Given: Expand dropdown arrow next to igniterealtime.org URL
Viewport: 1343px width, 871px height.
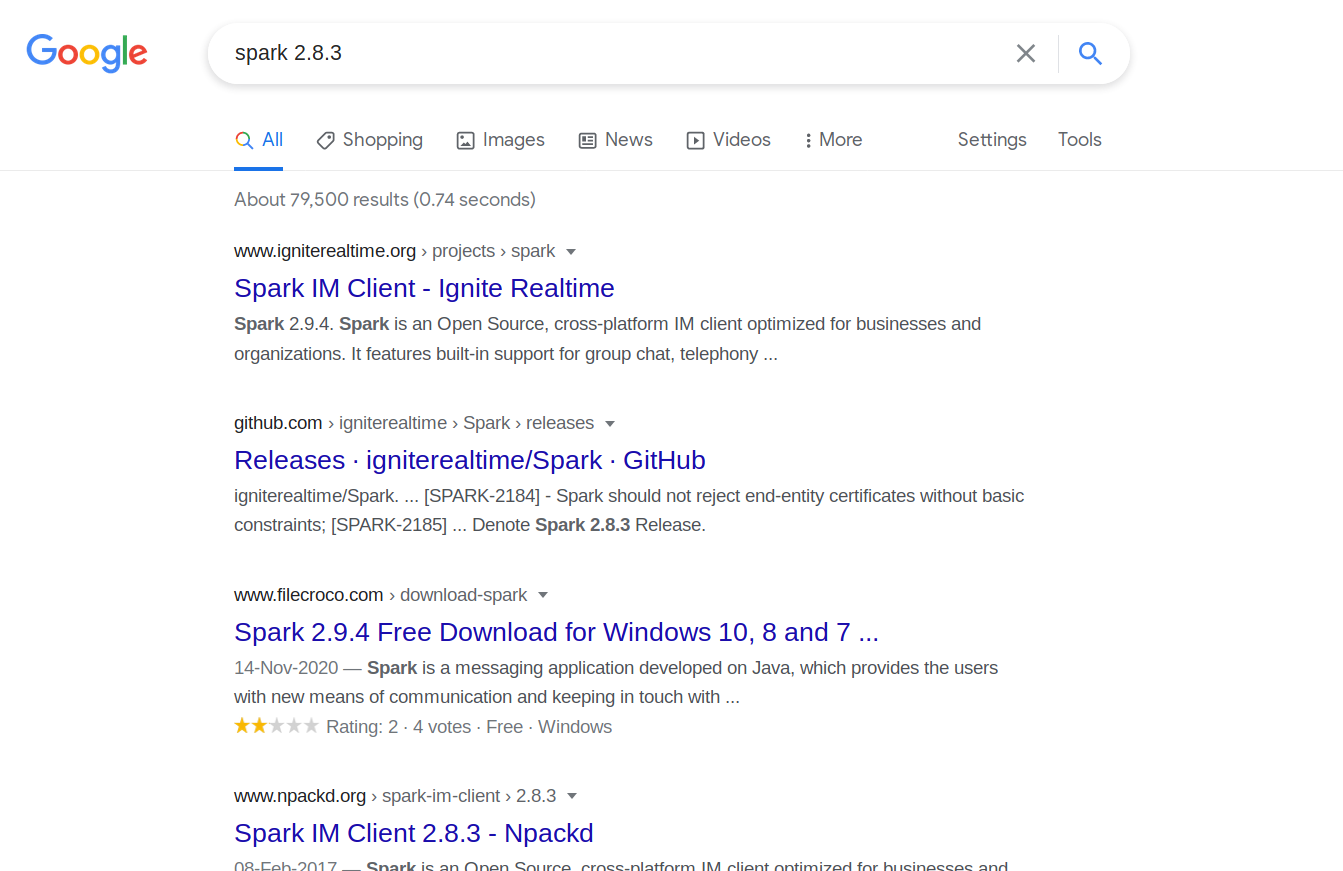Looking at the screenshot, I should click(x=571, y=252).
